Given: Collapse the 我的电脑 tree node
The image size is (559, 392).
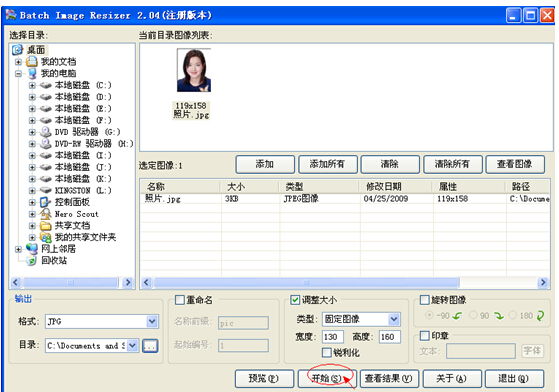Looking at the screenshot, I should (x=18, y=74).
